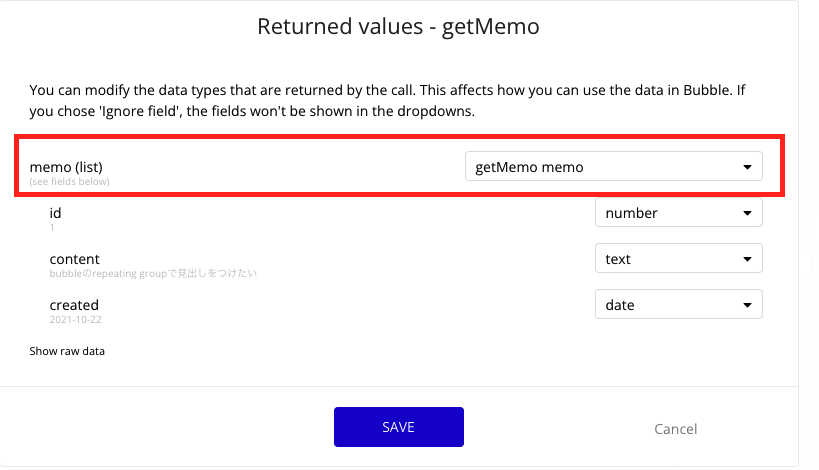819x470 pixels.
Task: Click the created field label
Action: (x=74, y=305)
